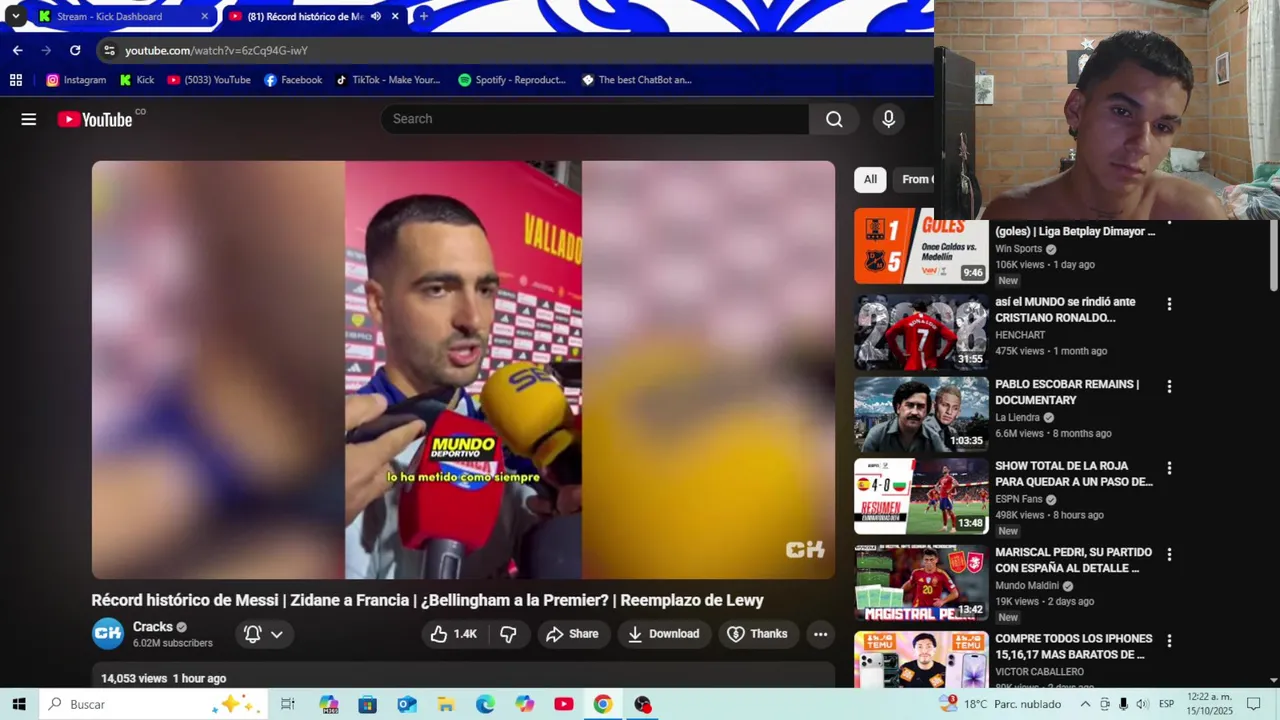This screenshot has width=1280, height=720.
Task: Open options for Cristiano Ronaldo video
Action: 1169,304
